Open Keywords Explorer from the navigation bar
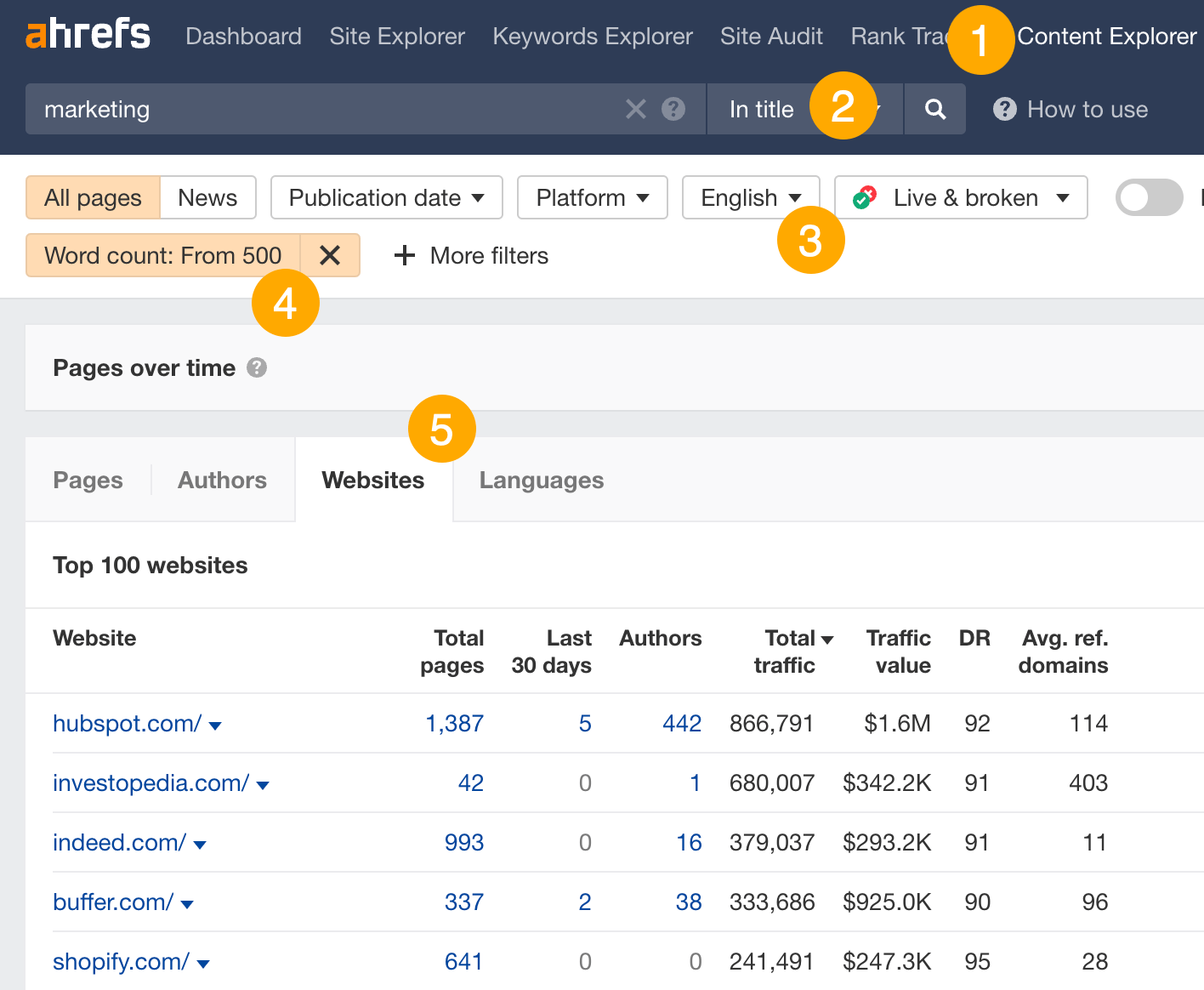This screenshot has width=1204, height=990. (593, 36)
